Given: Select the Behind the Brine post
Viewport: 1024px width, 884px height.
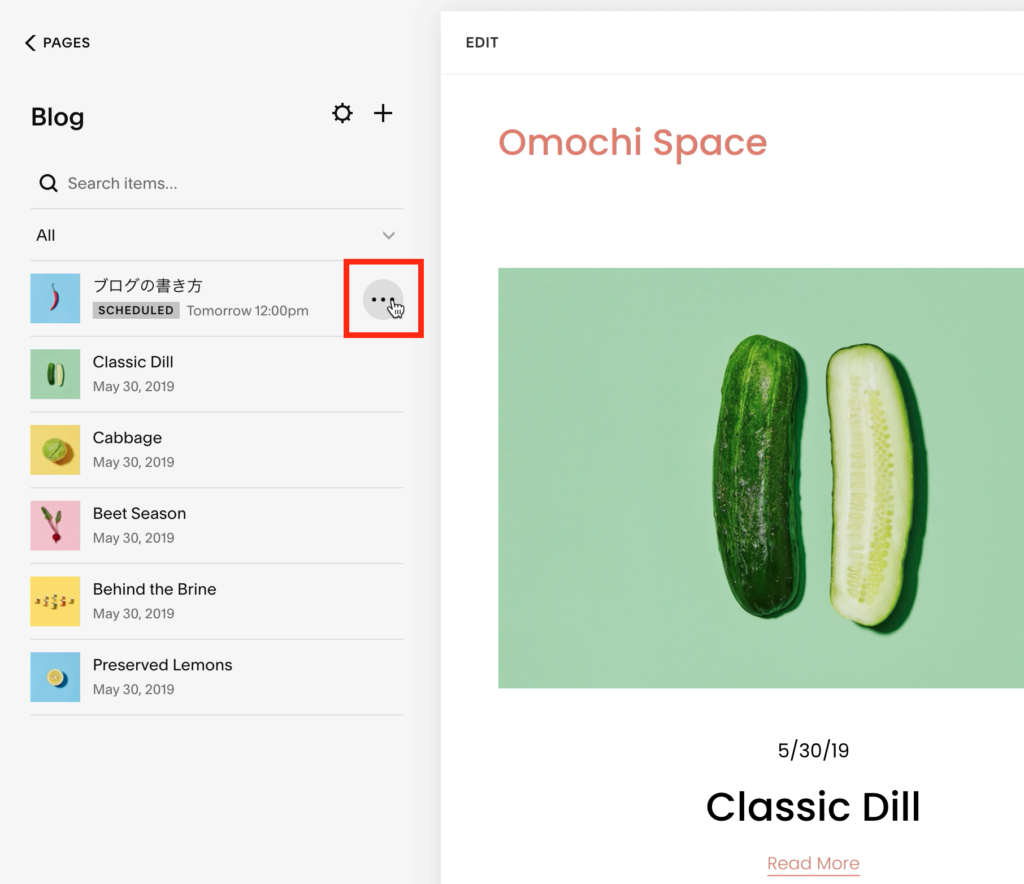Looking at the screenshot, I should [x=217, y=601].
